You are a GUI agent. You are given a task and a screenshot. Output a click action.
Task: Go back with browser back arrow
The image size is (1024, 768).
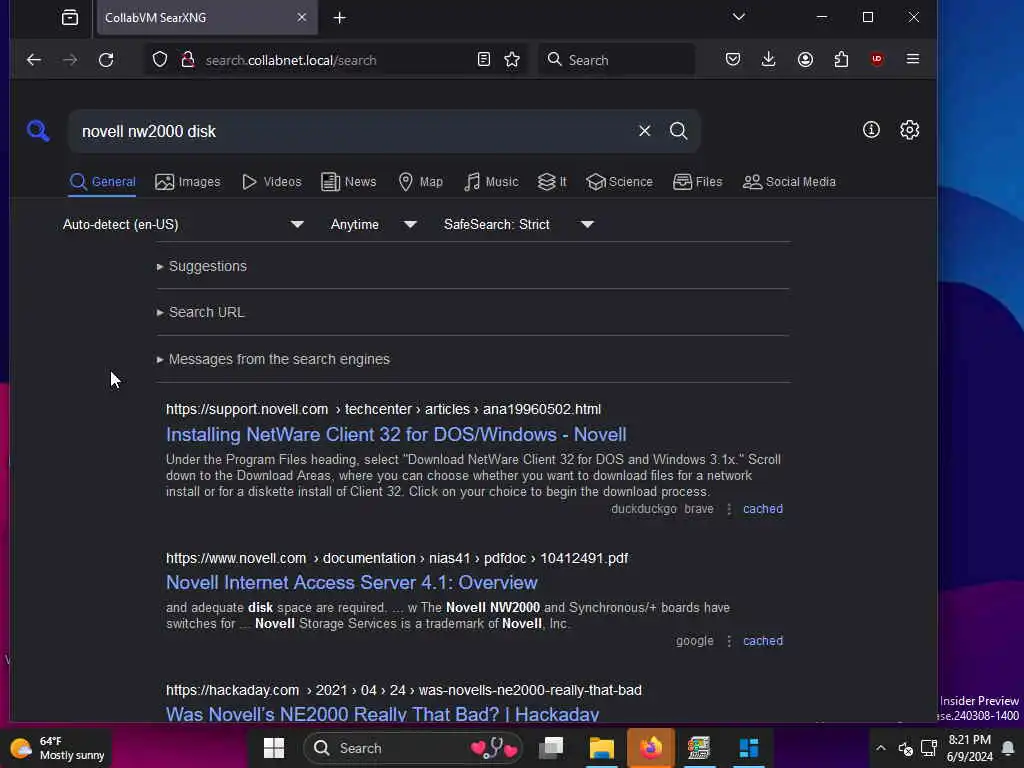pyautogui.click(x=34, y=60)
